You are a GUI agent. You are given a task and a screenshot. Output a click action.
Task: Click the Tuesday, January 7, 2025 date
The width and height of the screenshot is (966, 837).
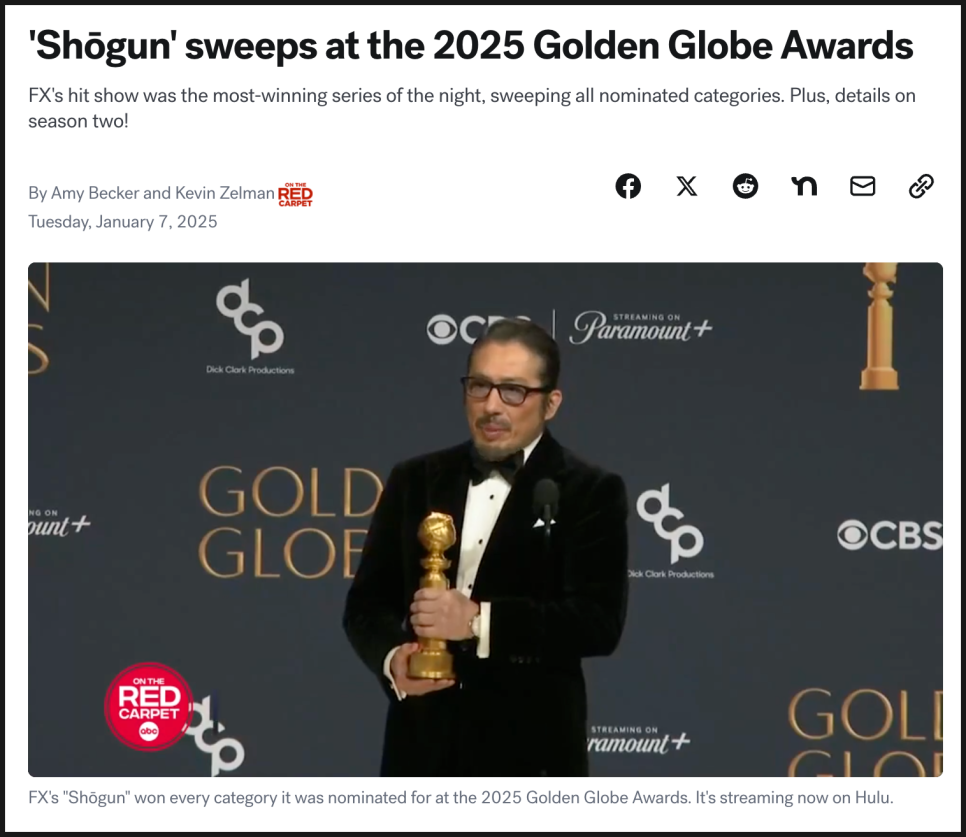coord(123,222)
